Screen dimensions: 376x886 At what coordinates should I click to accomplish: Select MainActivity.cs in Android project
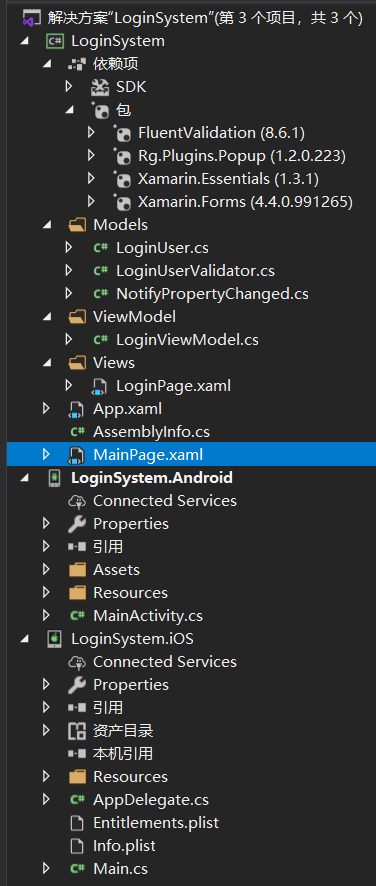click(x=148, y=615)
